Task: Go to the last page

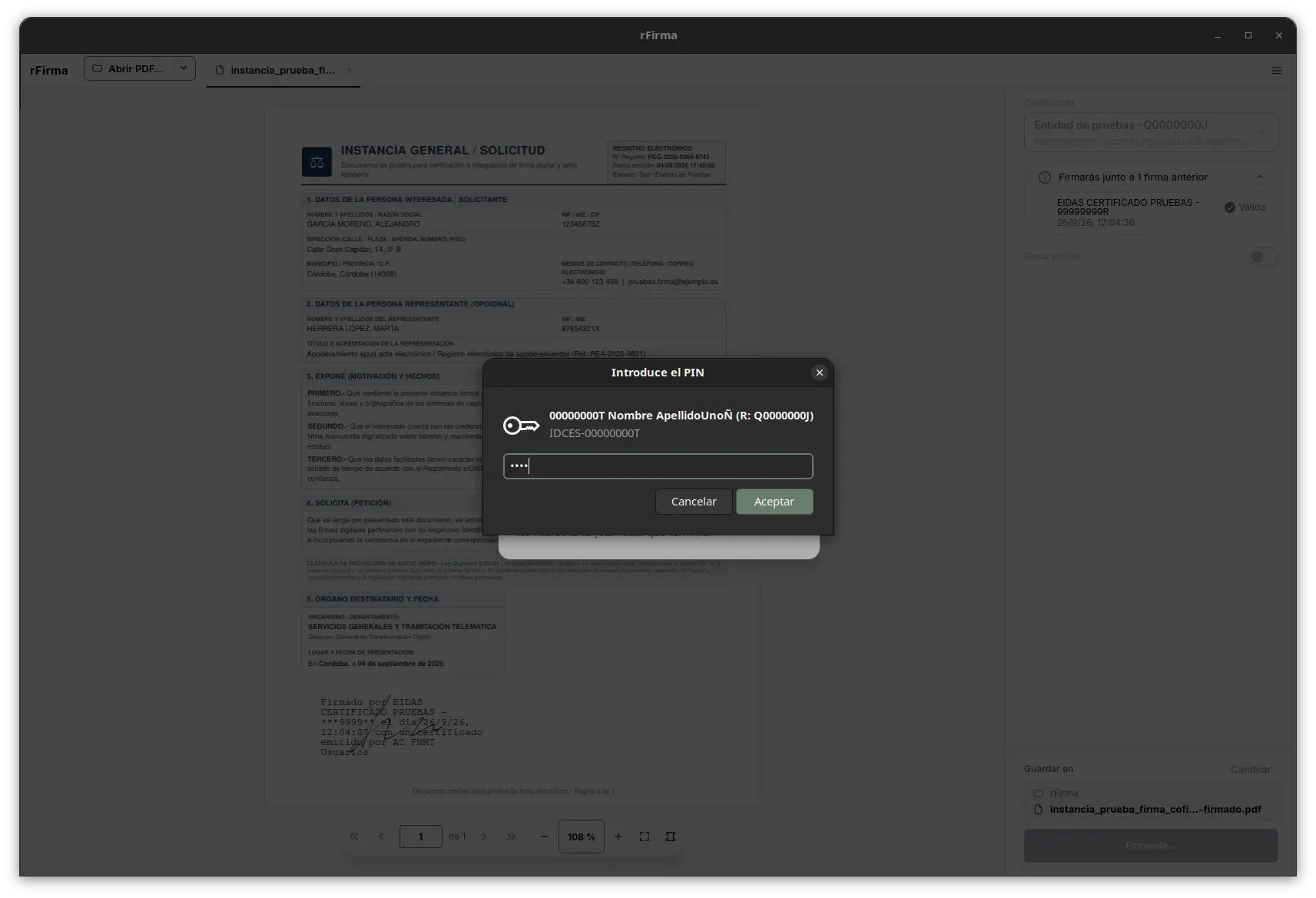Action: click(x=511, y=837)
